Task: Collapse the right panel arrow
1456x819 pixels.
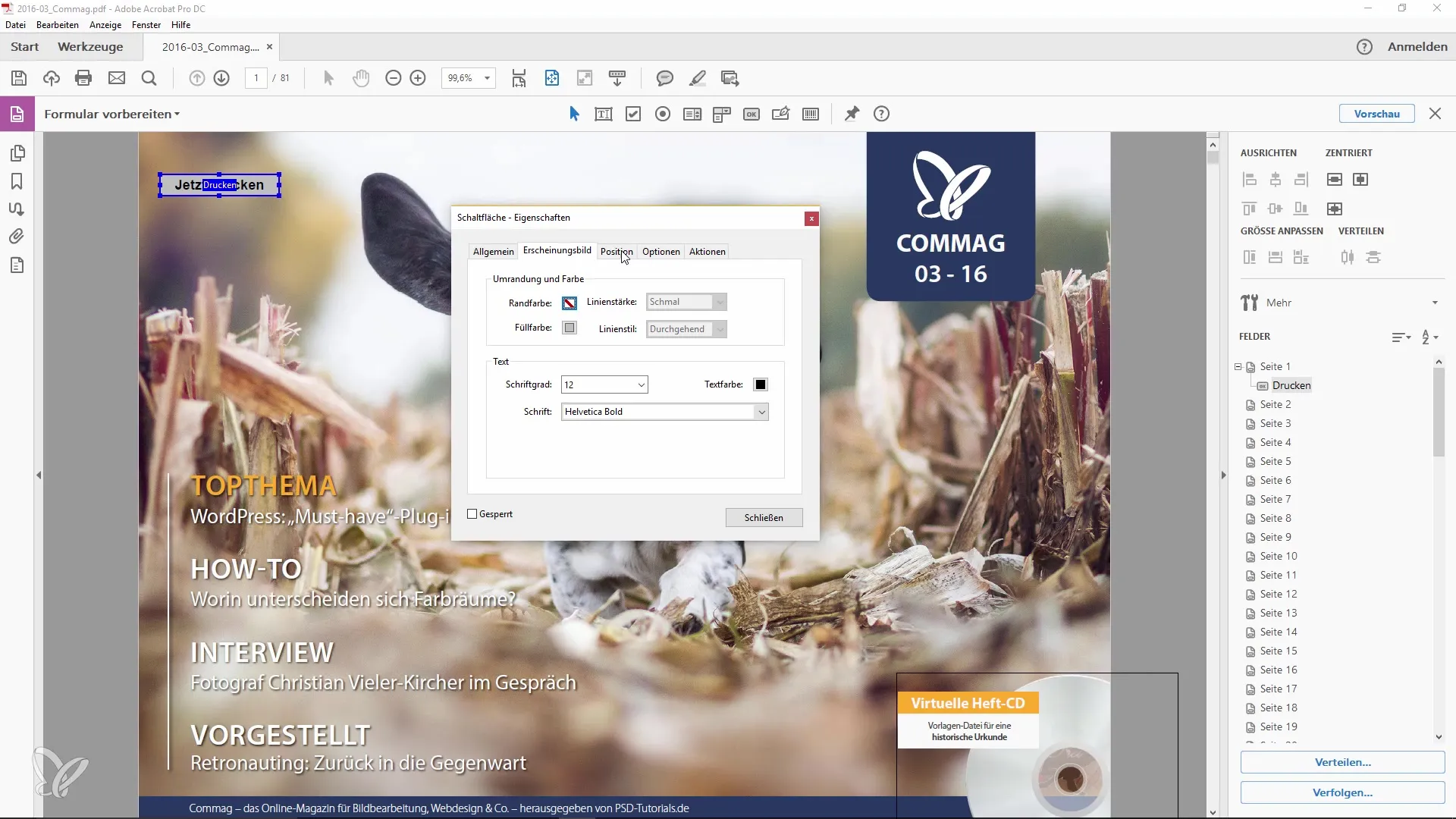Action: coord(1222,475)
